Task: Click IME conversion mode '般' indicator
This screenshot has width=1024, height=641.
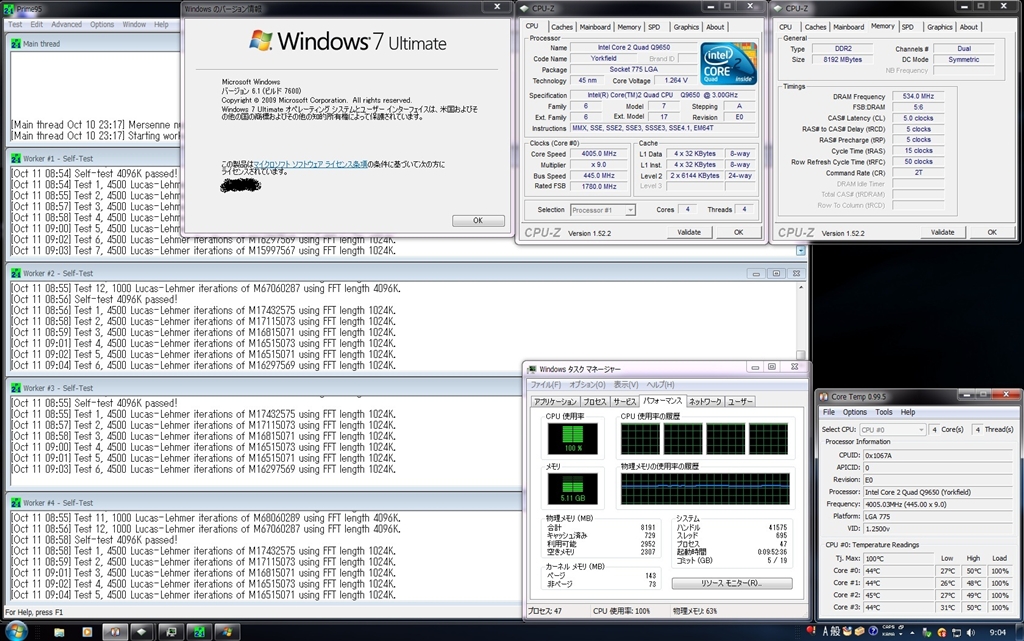Action: point(835,631)
